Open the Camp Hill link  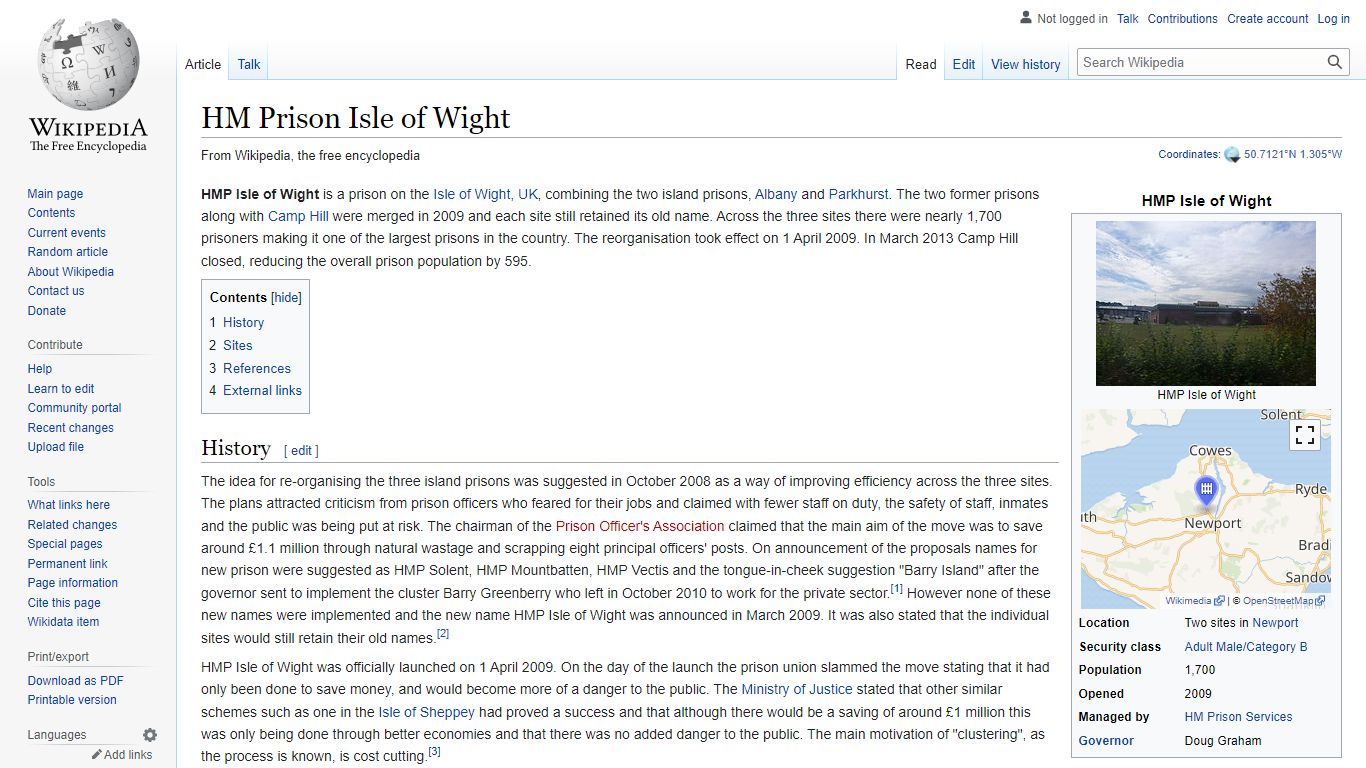point(298,216)
